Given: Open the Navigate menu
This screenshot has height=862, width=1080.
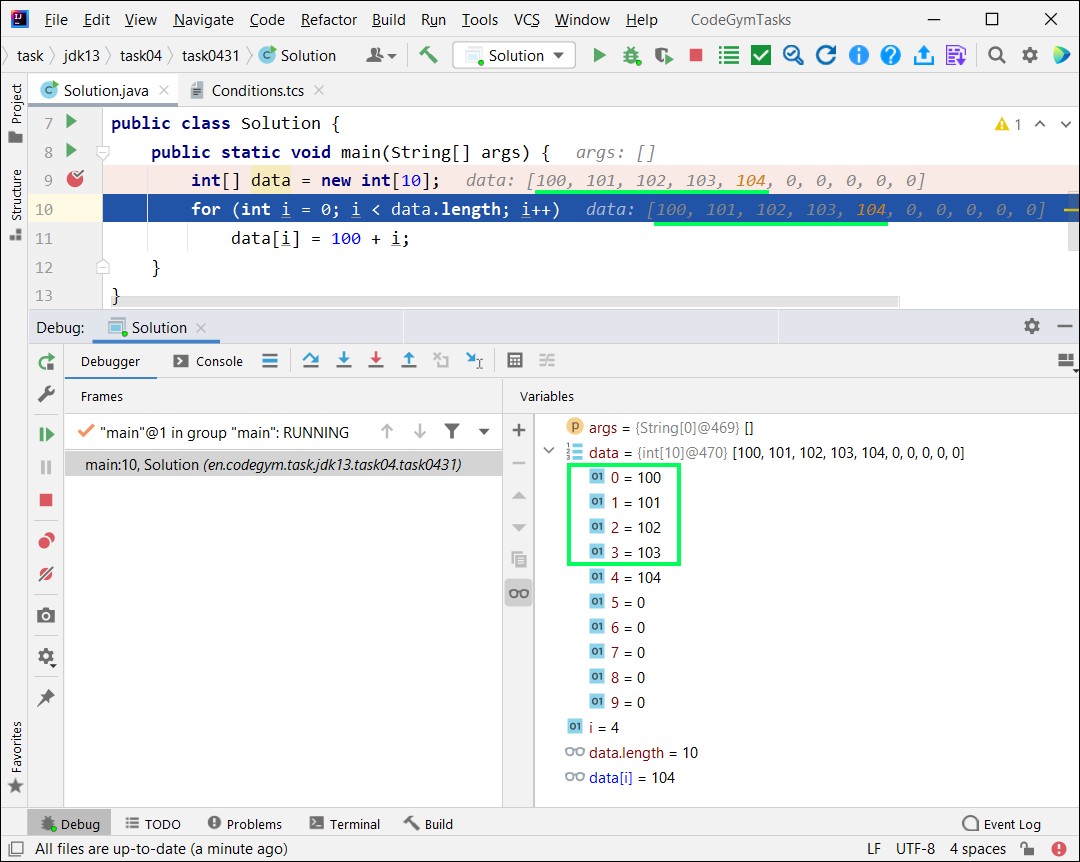Looking at the screenshot, I should point(203,19).
